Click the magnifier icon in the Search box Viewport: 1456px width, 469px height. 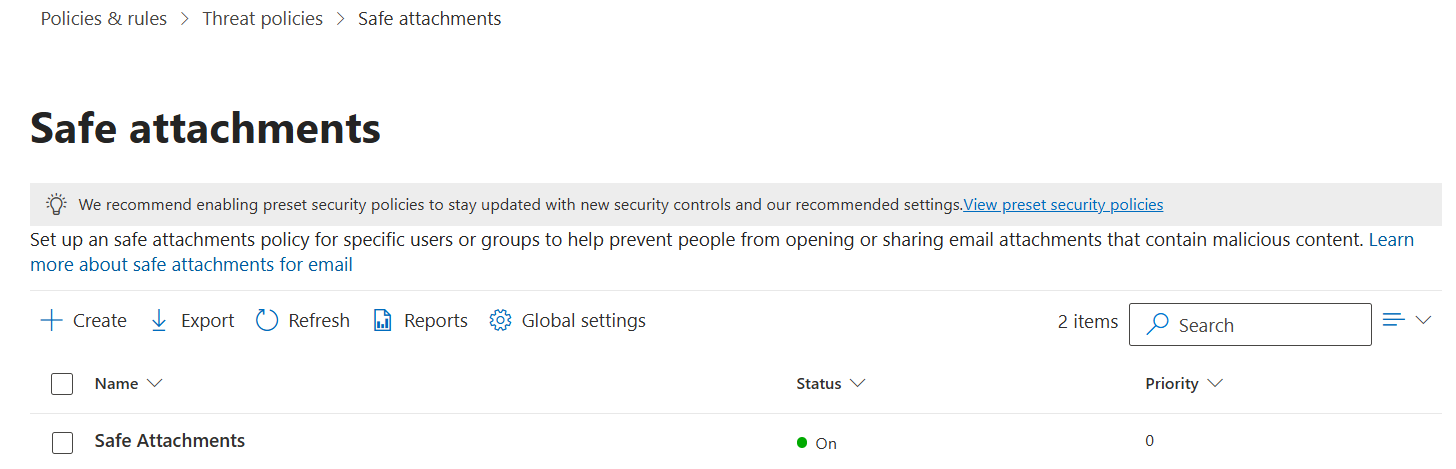(x=1158, y=325)
